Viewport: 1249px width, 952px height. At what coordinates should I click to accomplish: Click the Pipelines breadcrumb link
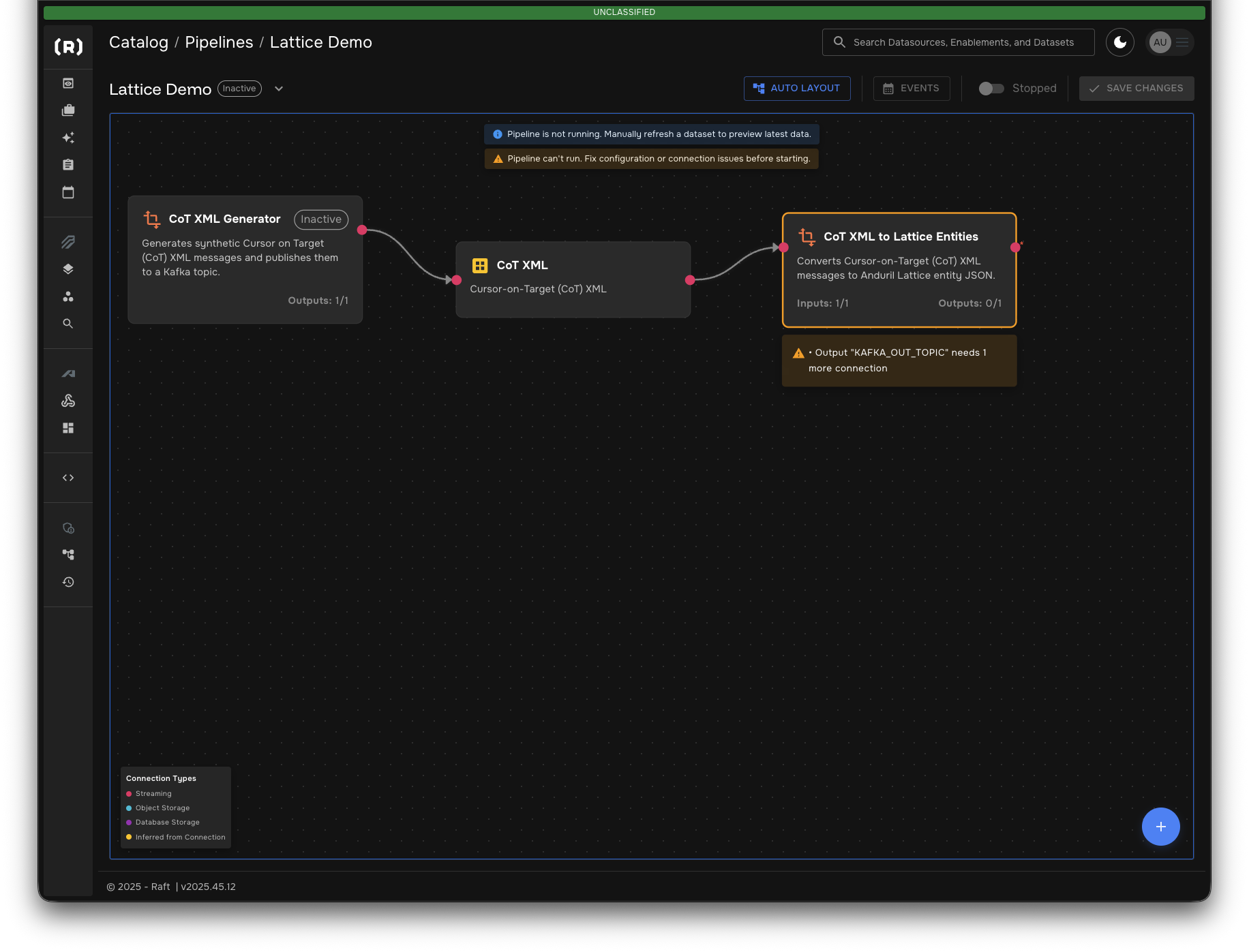click(x=219, y=42)
